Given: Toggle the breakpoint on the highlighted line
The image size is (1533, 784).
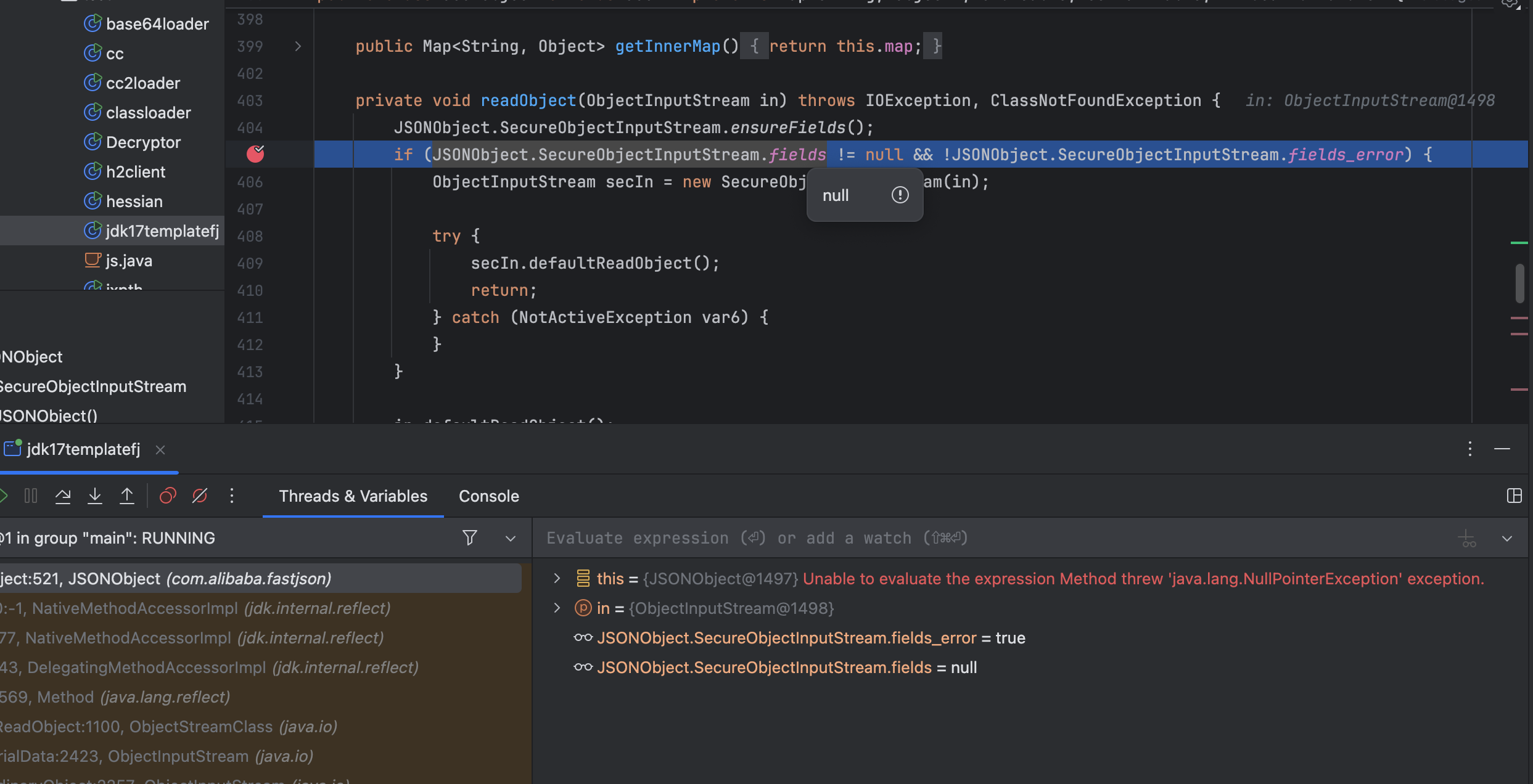Looking at the screenshot, I should 255,154.
